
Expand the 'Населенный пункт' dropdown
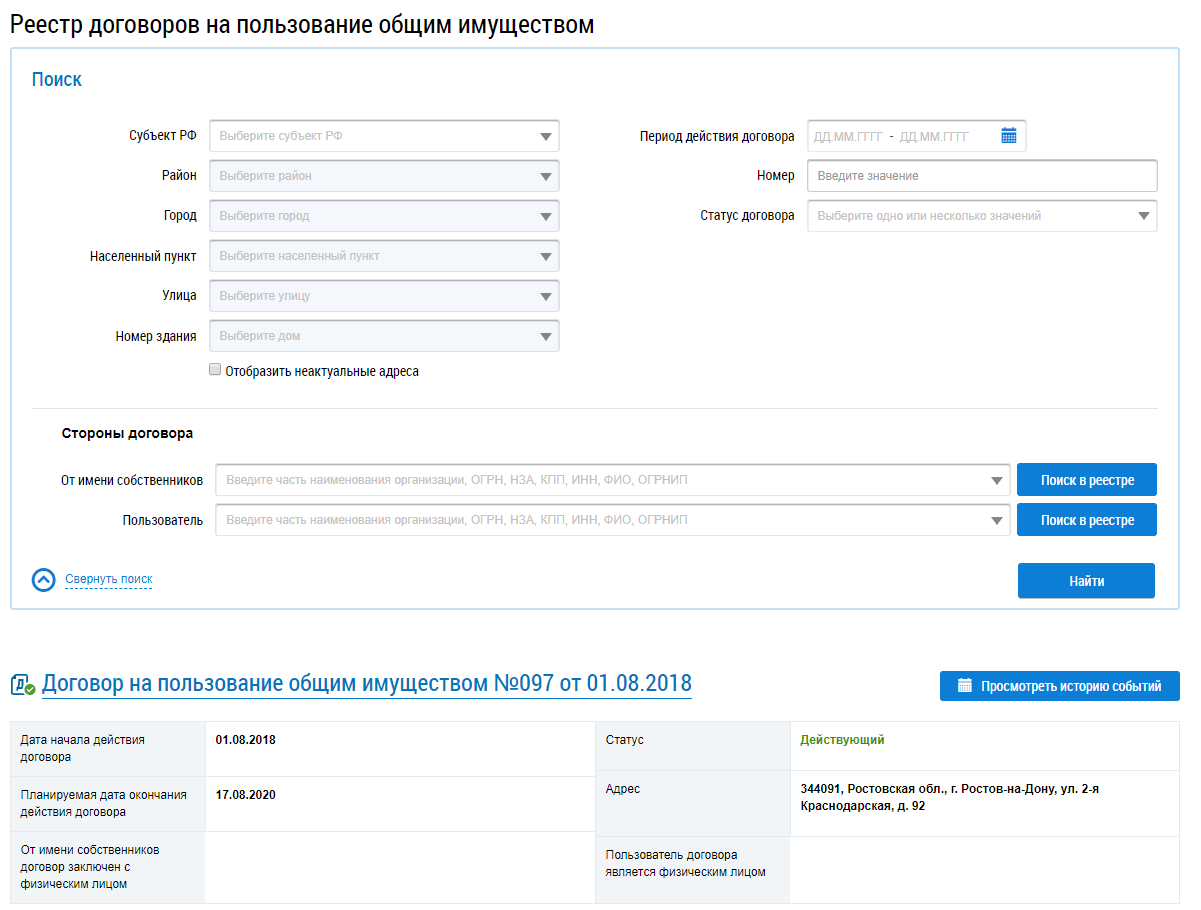tap(384, 256)
